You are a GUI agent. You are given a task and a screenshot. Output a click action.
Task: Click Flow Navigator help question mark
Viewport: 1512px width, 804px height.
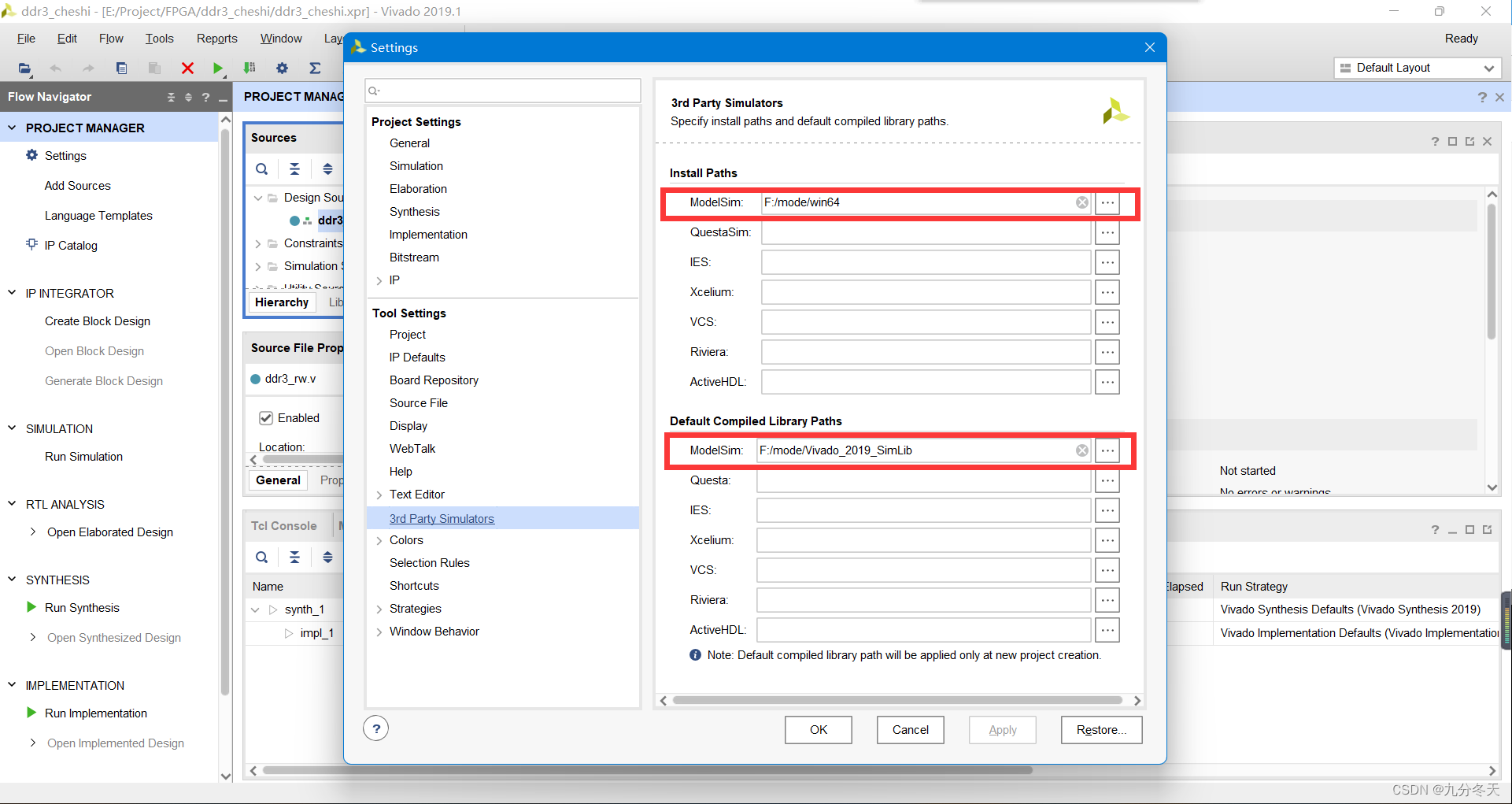click(x=206, y=97)
